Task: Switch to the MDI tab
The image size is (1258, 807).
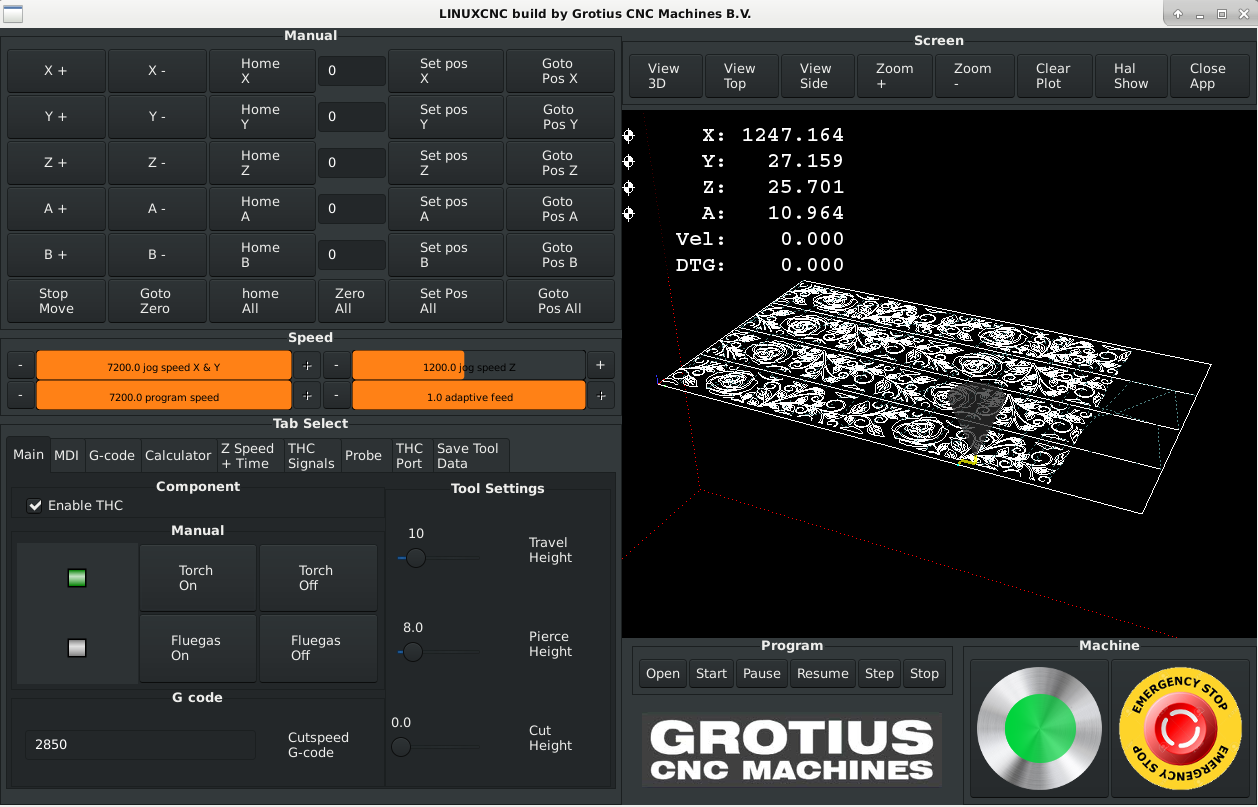Action: (x=66, y=455)
